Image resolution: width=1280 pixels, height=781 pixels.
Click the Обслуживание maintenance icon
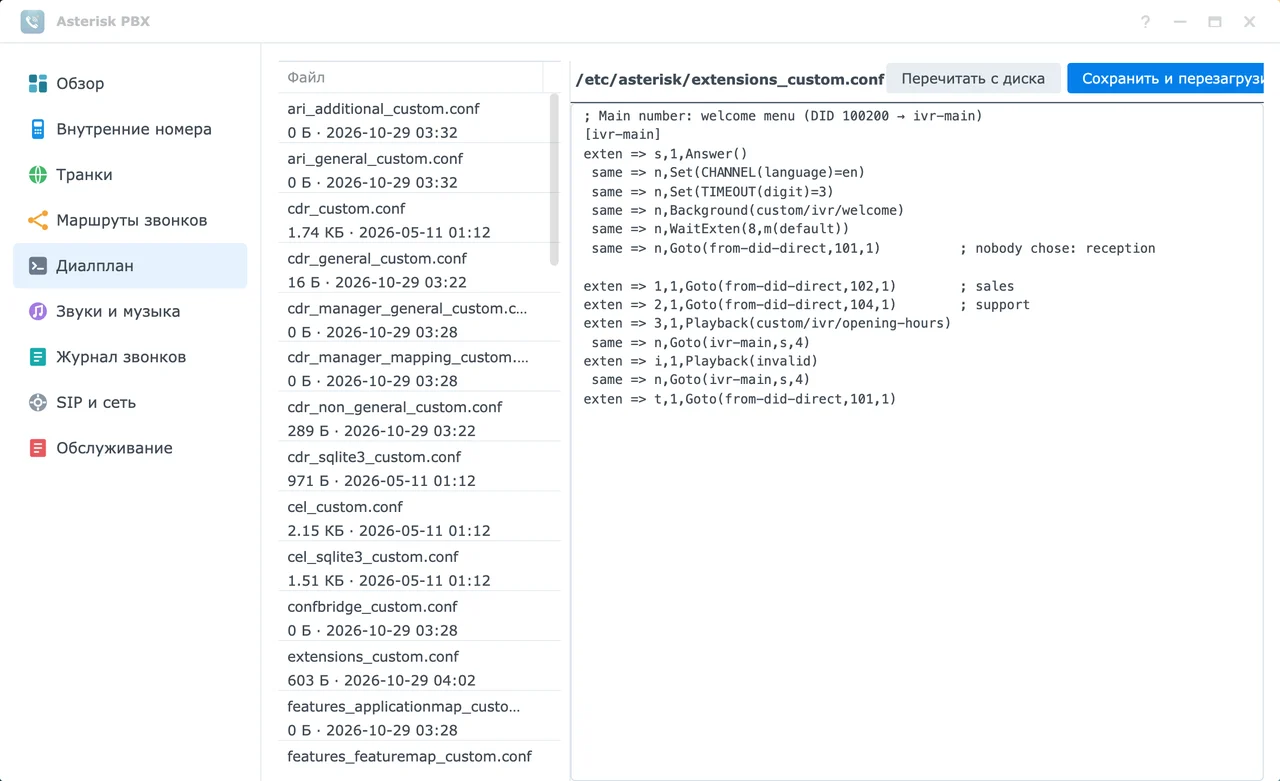click(38, 448)
